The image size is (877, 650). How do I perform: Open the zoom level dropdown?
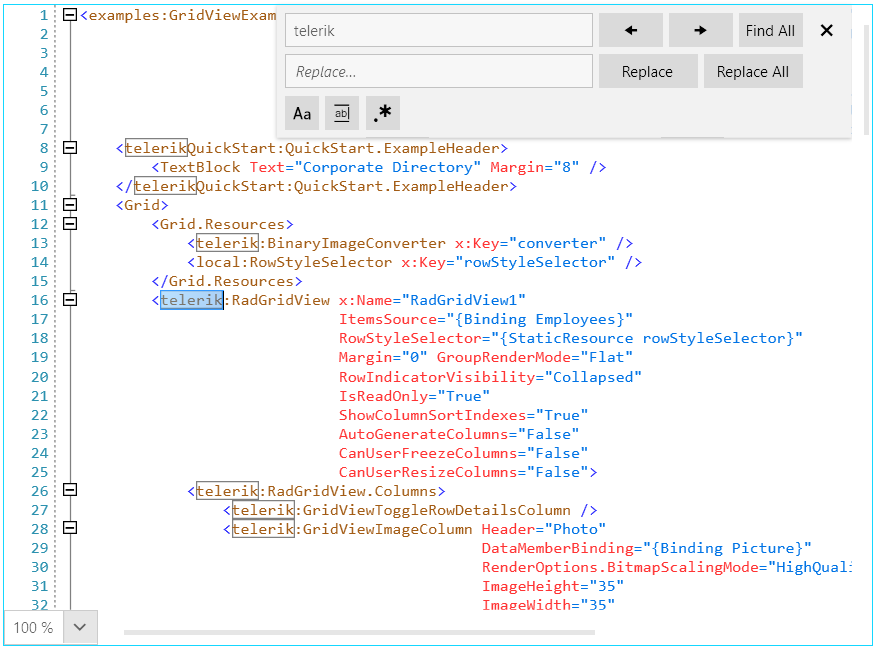(x=79, y=627)
